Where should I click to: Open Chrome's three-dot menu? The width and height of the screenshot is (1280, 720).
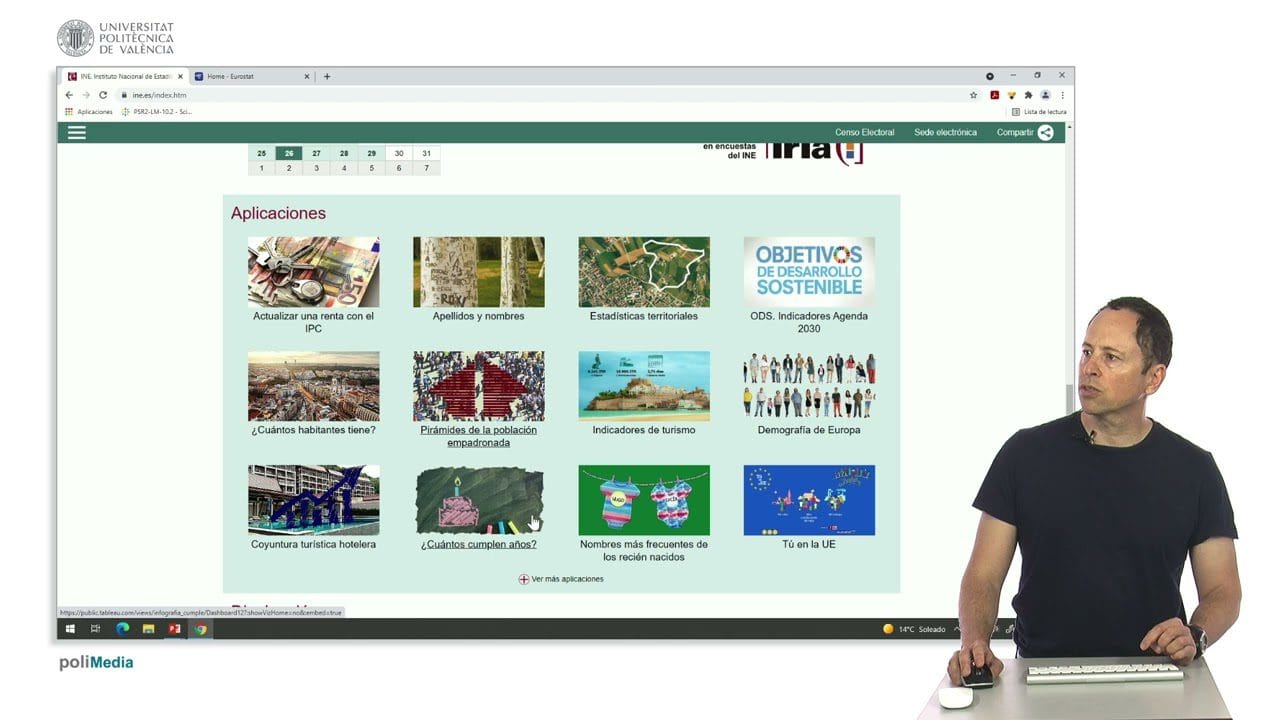(1062, 95)
